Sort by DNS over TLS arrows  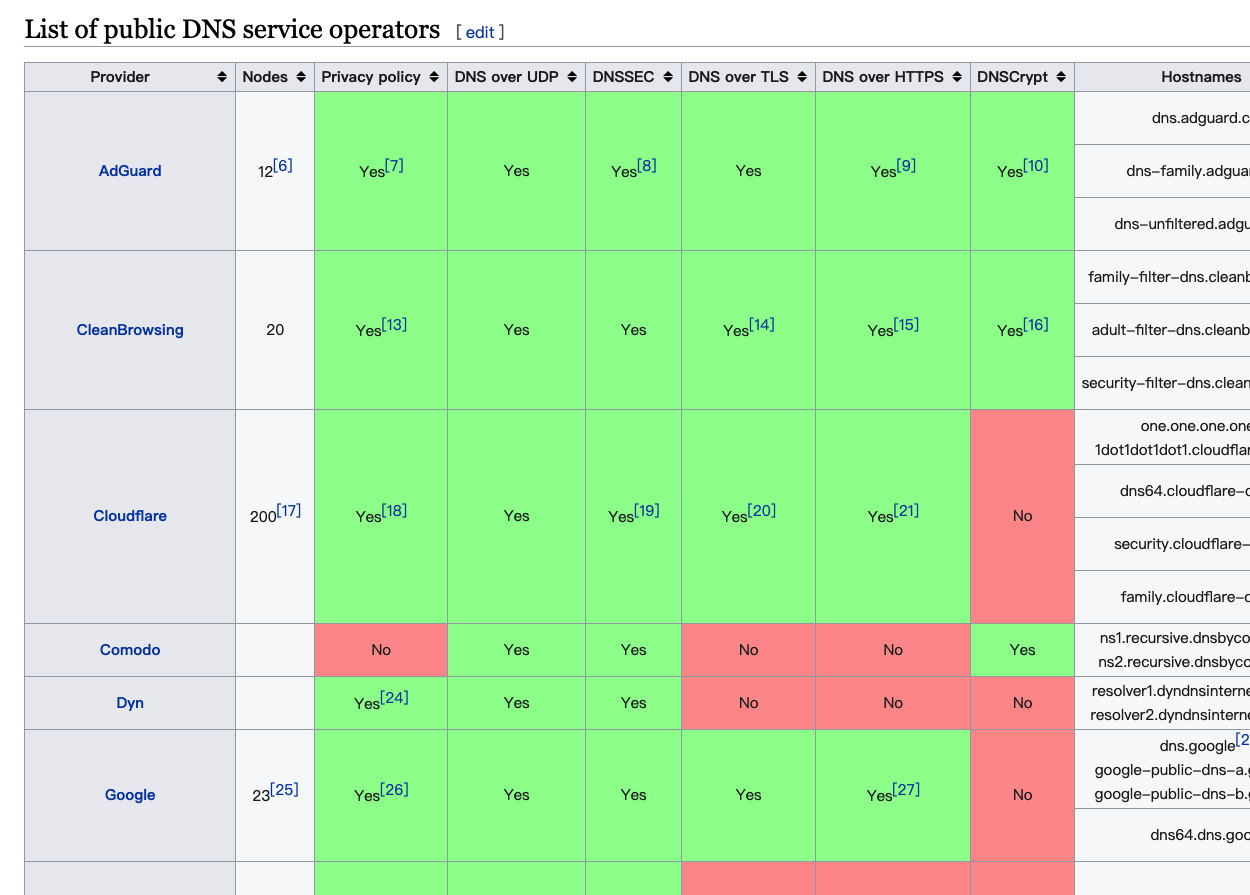point(802,77)
